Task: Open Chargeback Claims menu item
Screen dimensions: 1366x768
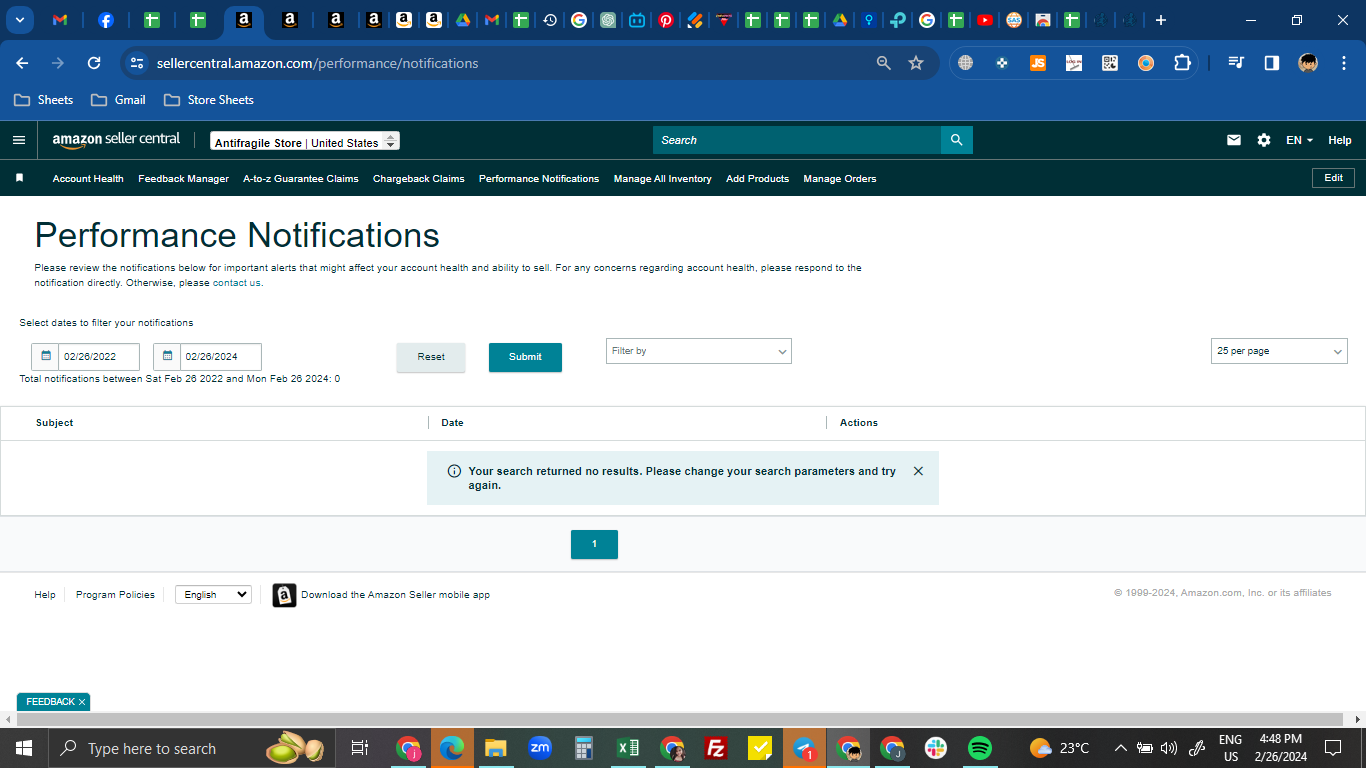Action: tap(419, 179)
